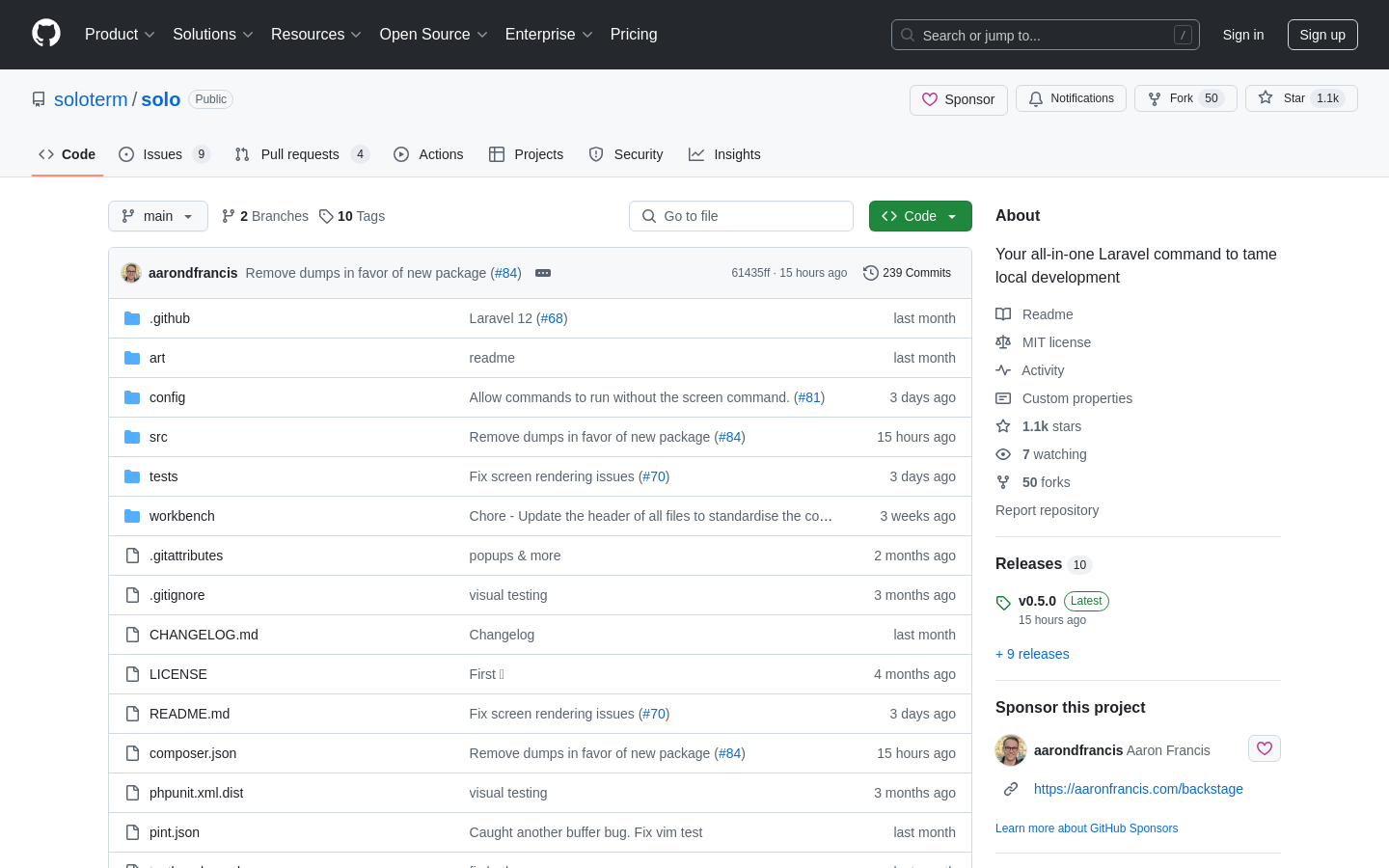Open the GitHub home logo
Screen dimensions: 1389x868
click(x=46, y=34)
